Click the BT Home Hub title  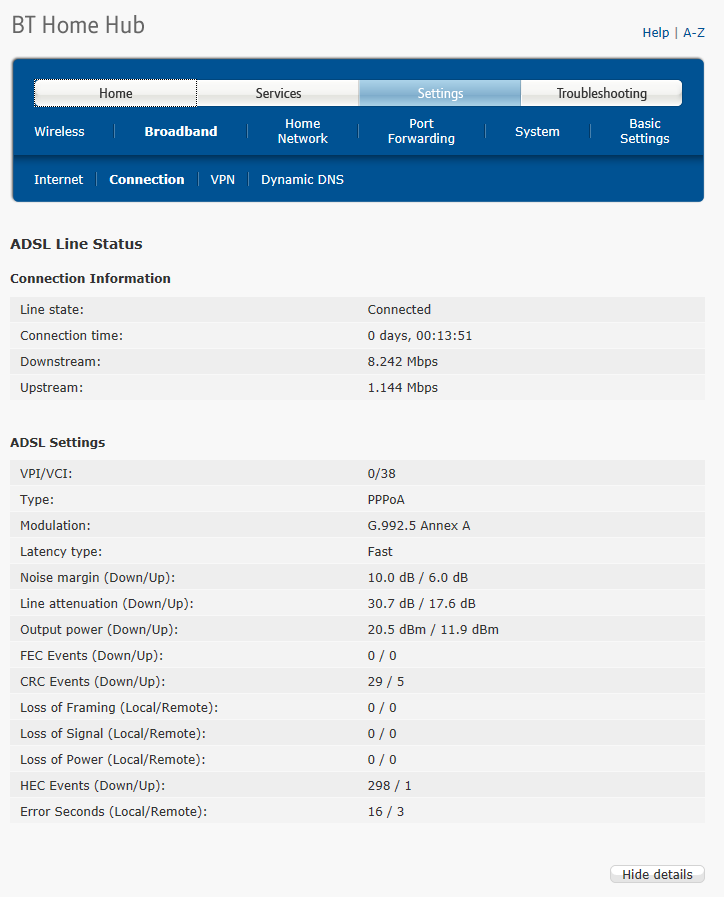pyautogui.click(x=78, y=25)
